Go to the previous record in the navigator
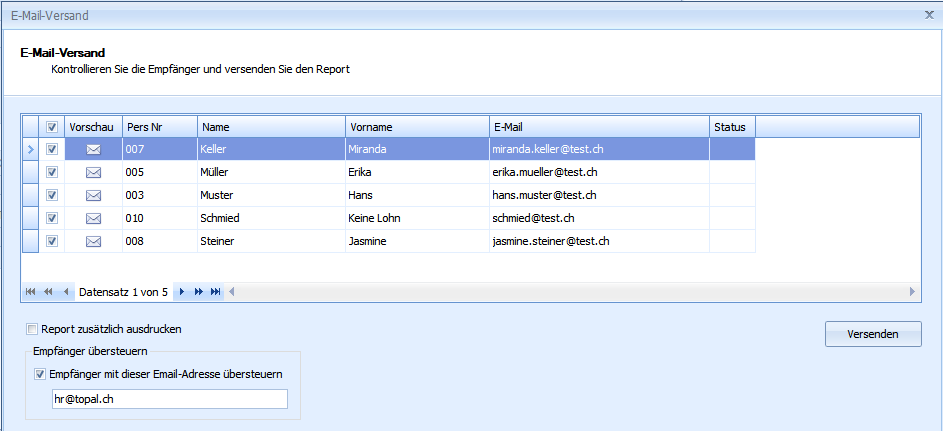This screenshot has width=943, height=431. pyautogui.click(x=65, y=292)
